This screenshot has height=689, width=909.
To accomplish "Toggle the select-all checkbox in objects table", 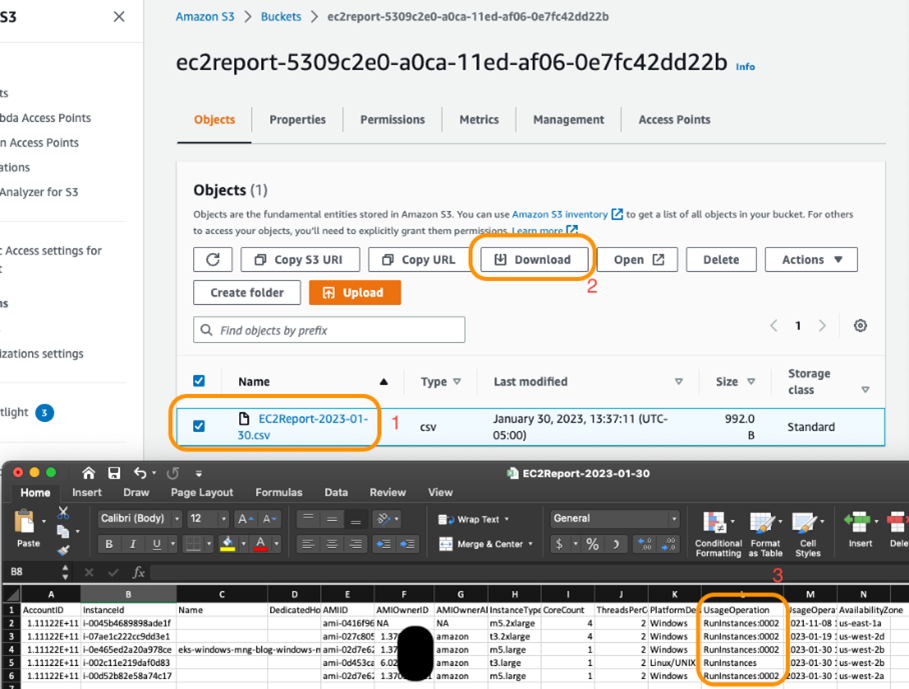I will coord(199,381).
